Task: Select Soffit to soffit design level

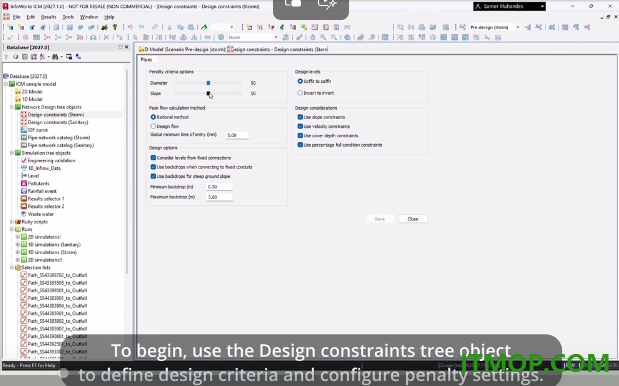Action: click(300, 81)
